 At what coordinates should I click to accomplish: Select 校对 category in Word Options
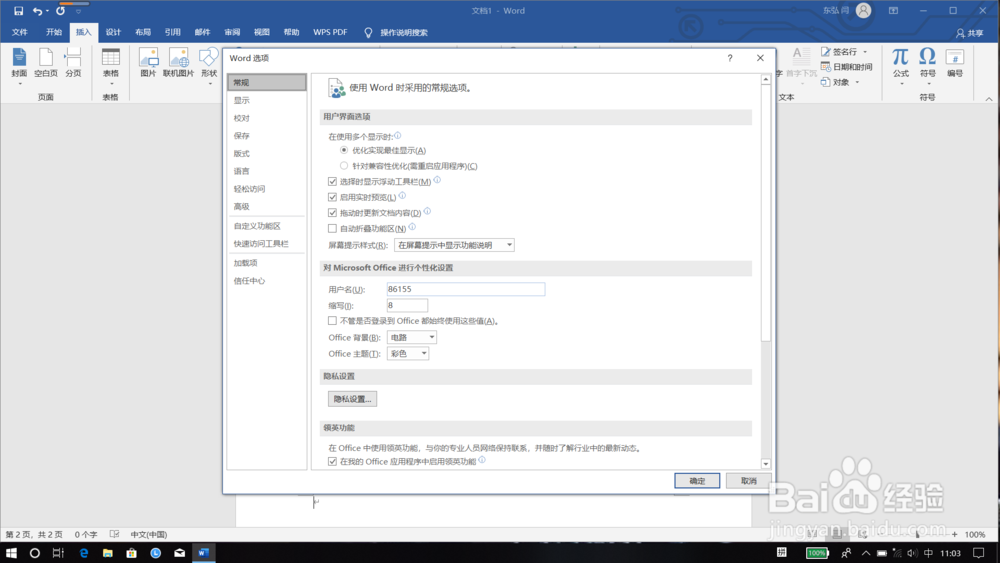click(x=267, y=118)
